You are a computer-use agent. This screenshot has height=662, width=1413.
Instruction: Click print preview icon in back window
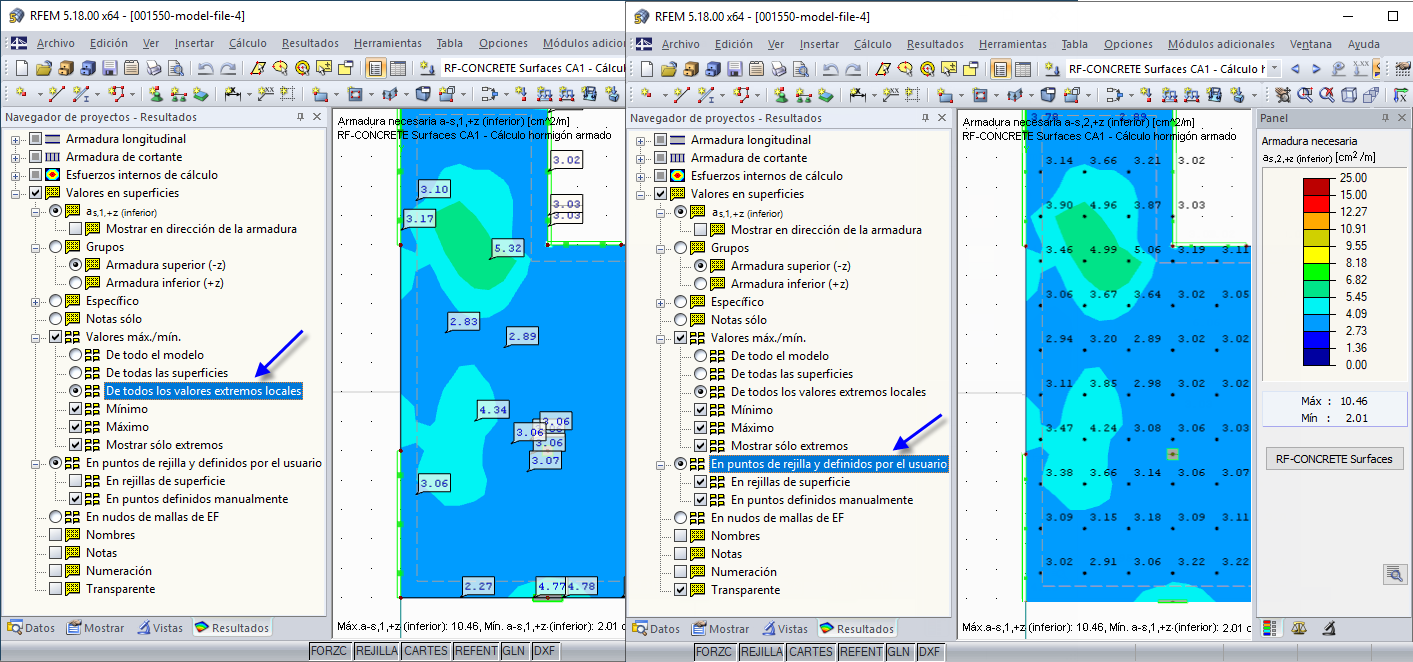174,68
